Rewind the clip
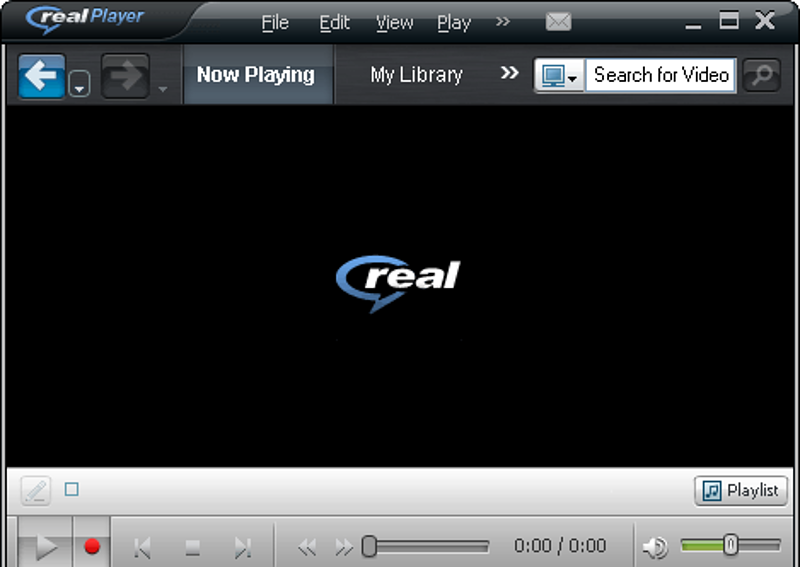The image size is (800, 567). 307,548
